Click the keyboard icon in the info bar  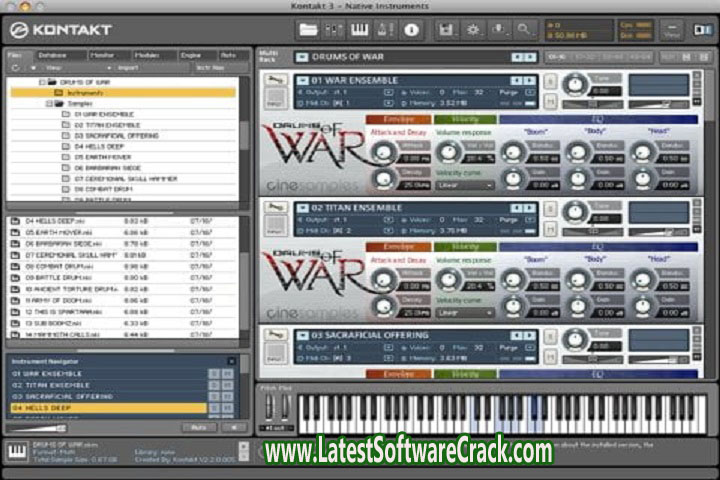pos(17,452)
